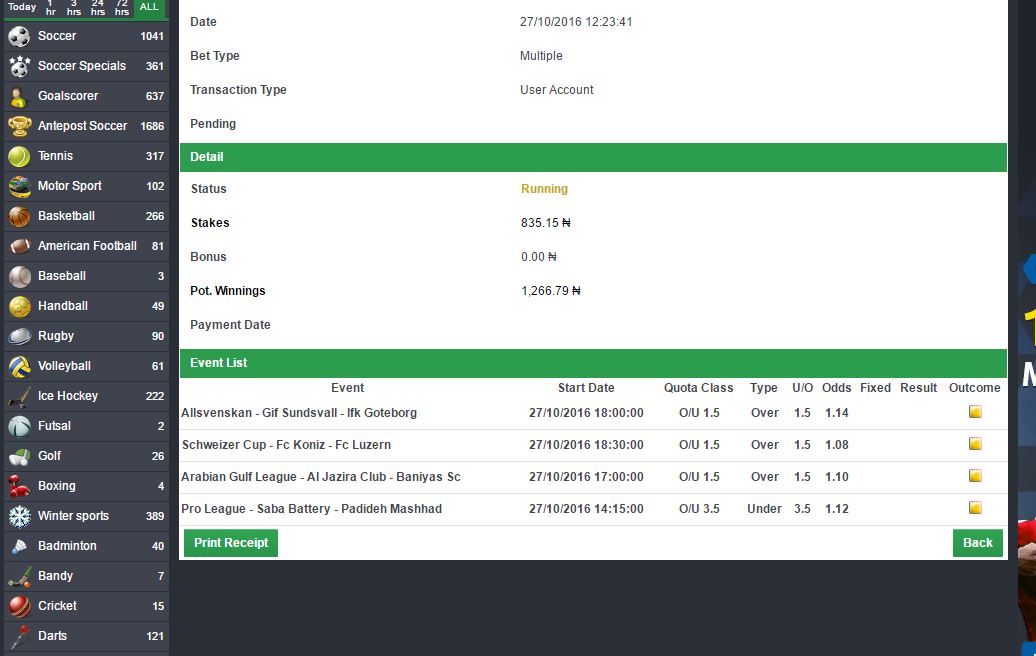The height and width of the screenshot is (656, 1036).
Task: Open the Winter sports category link
Action: click(x=87, y=516)
